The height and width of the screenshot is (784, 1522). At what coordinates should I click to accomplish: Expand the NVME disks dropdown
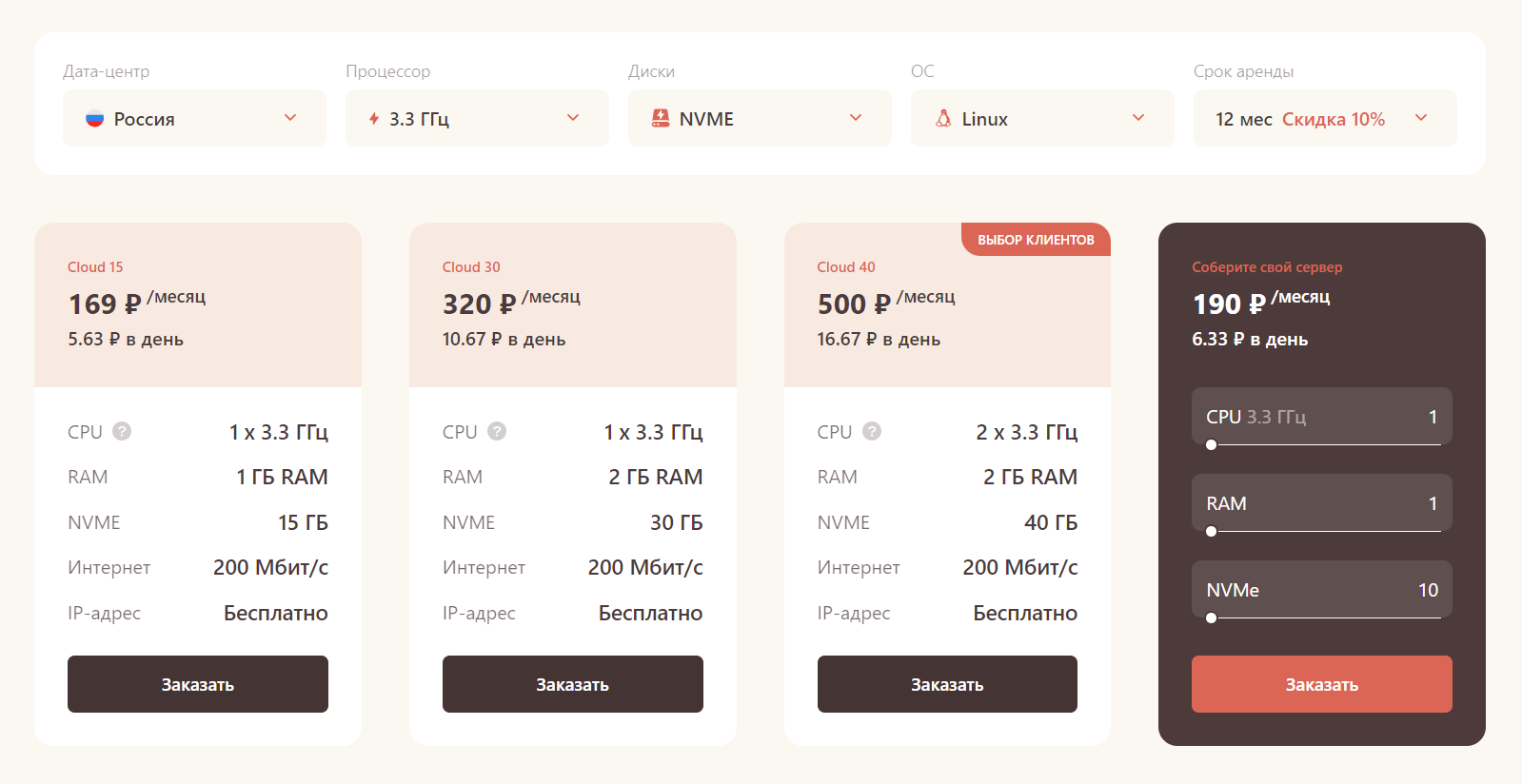click(856, 118)
